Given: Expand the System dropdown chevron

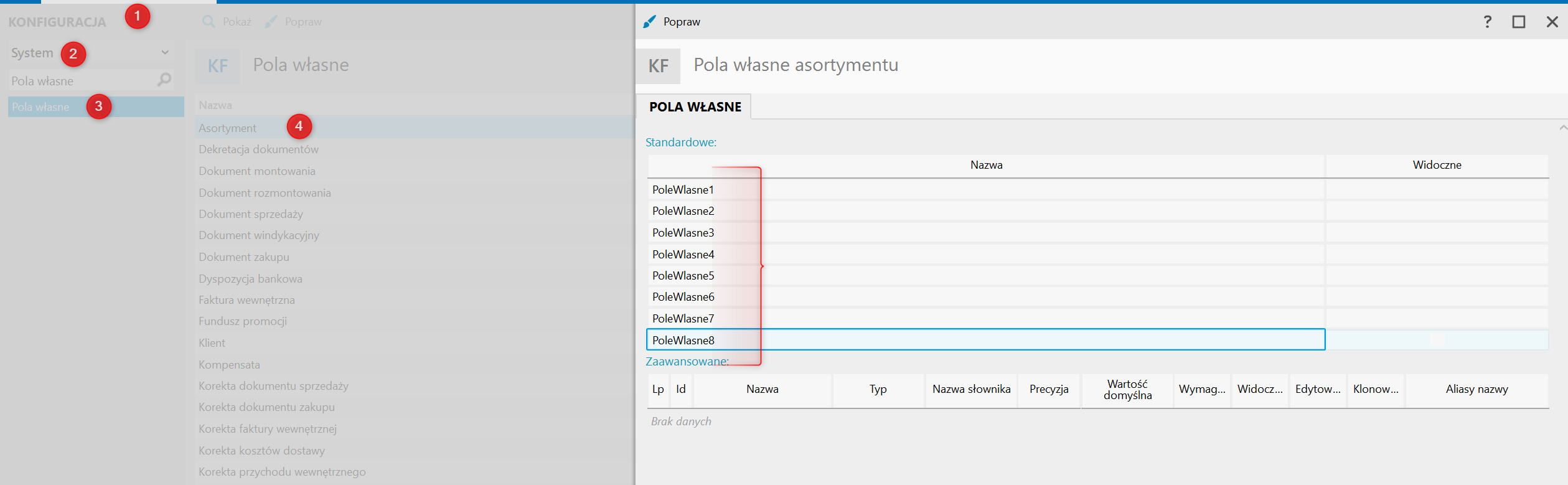Looking at the screenshot, I should (x=165, y=52).
